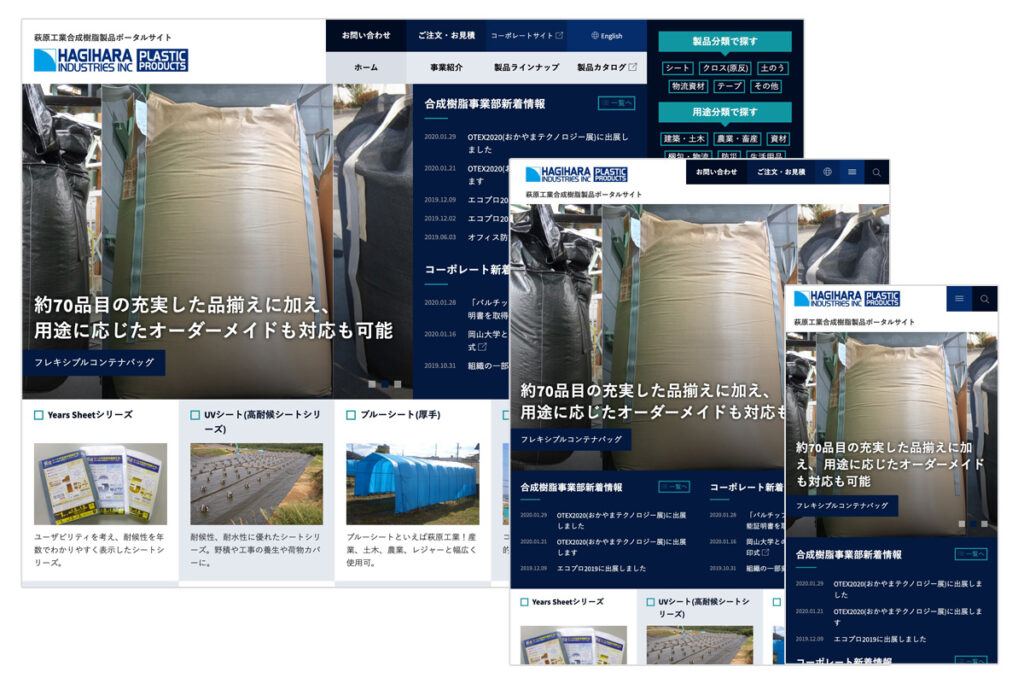The width and height of the screenshot is (1024, 684).
Task: Select the 土のう product category tag
Action: click(772, 68)
